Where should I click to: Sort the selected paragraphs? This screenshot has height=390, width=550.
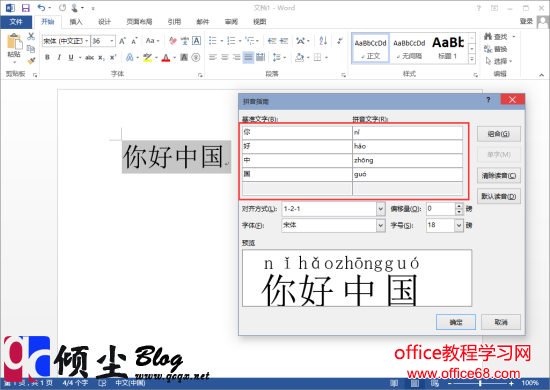click(323, 41)
